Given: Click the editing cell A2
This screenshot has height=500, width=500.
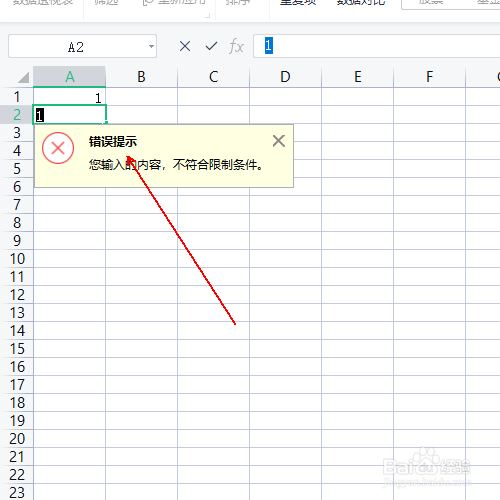Looking at the screenshot, I should click(70, 115).
